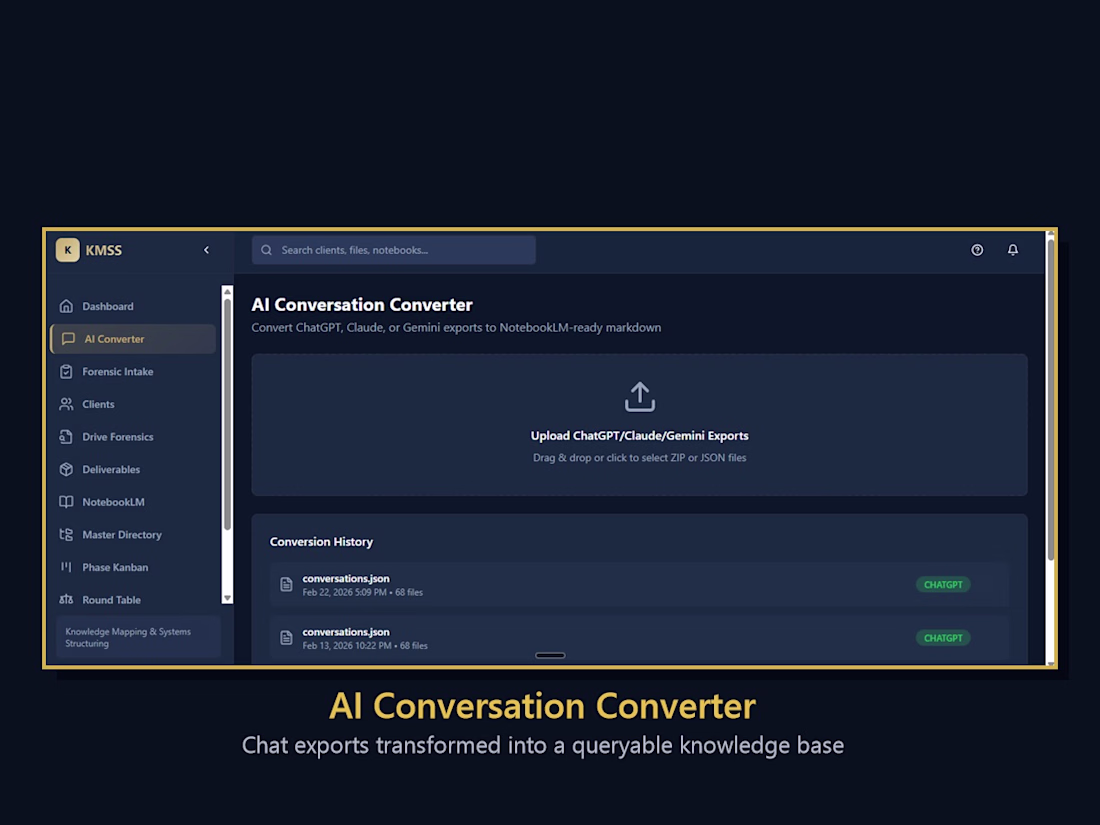Open conversations.json from Feb 22, 2026
The image size is (1100, 825).
pos(639,584)
